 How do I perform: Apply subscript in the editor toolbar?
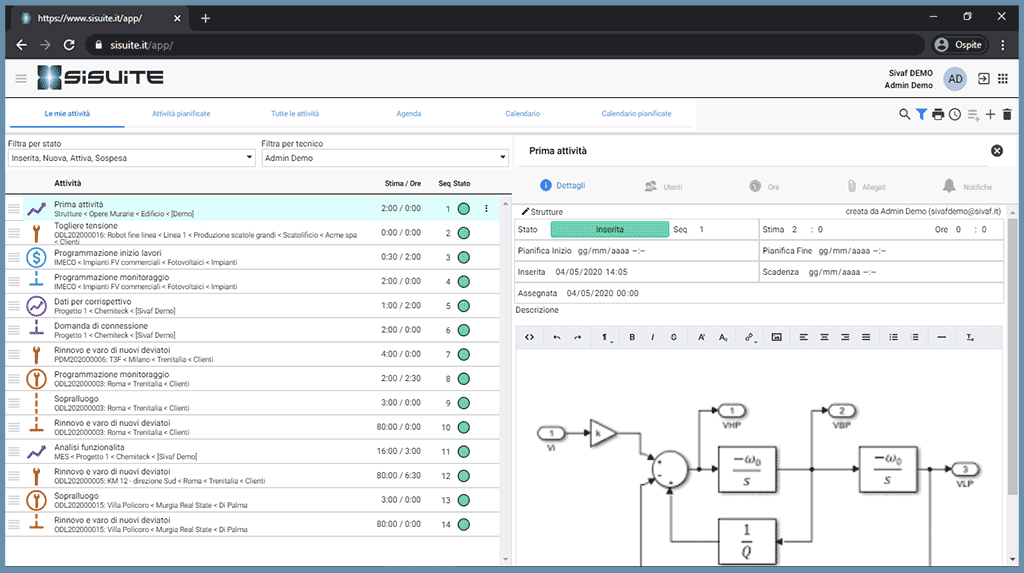click(x=723, y=337)
